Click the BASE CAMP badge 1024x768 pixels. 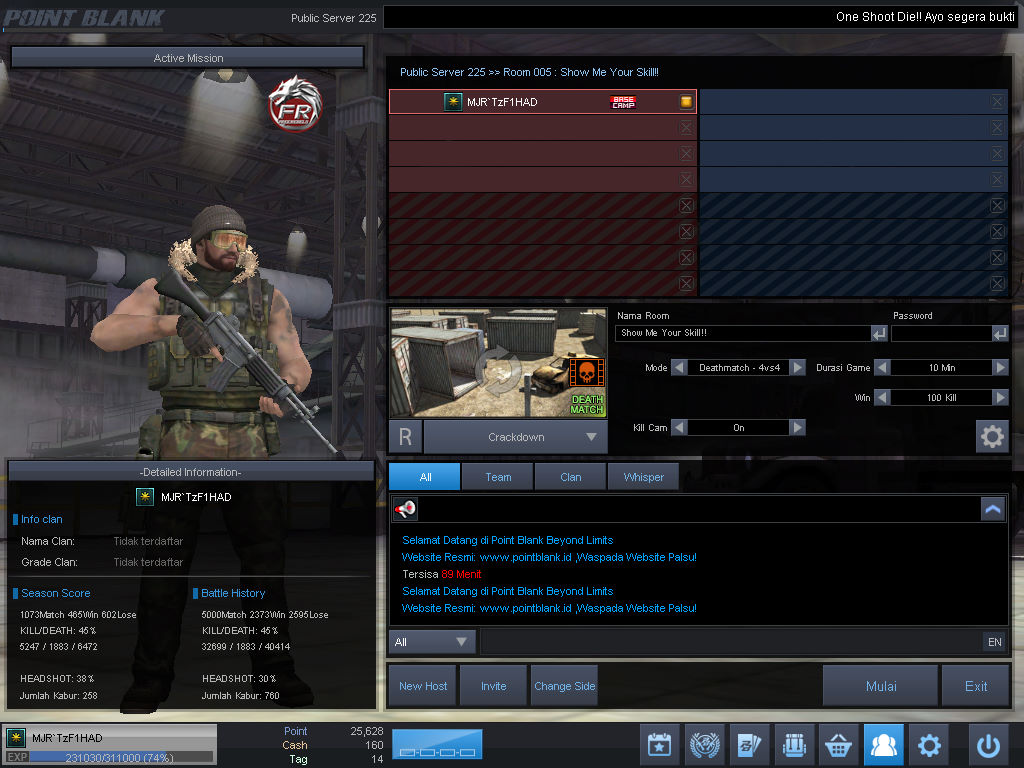pos(623,102)
